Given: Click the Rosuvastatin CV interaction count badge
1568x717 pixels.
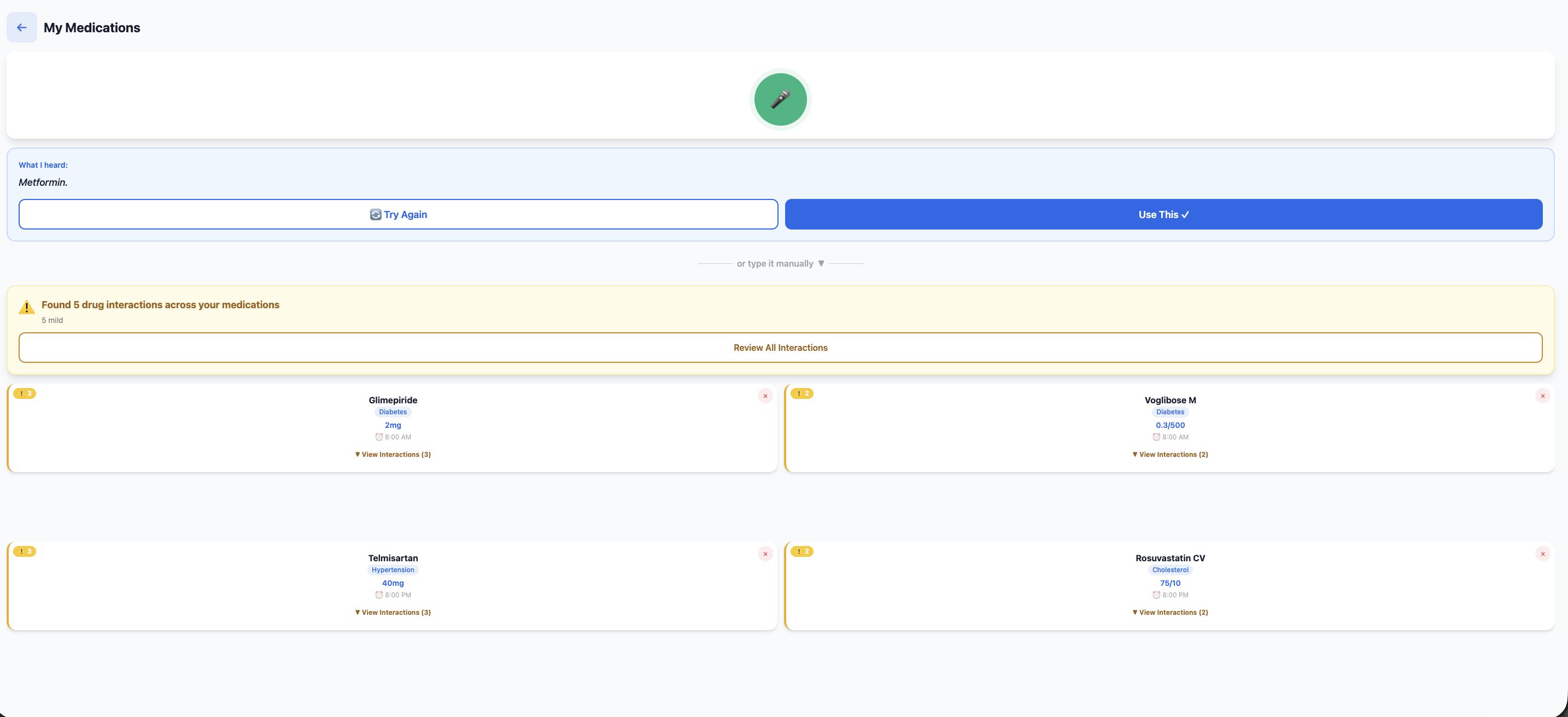Looking at the screenshot, I should coord(801,551).
